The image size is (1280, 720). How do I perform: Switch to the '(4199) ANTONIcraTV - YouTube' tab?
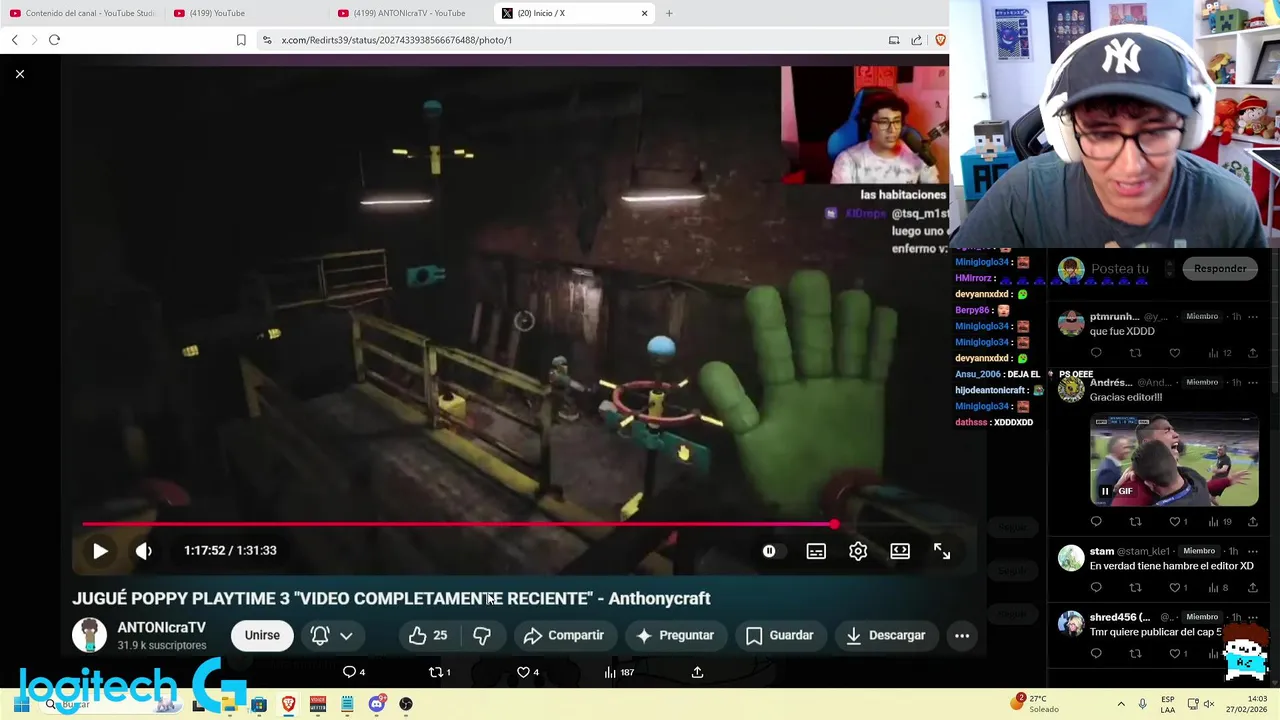(410, 13)
